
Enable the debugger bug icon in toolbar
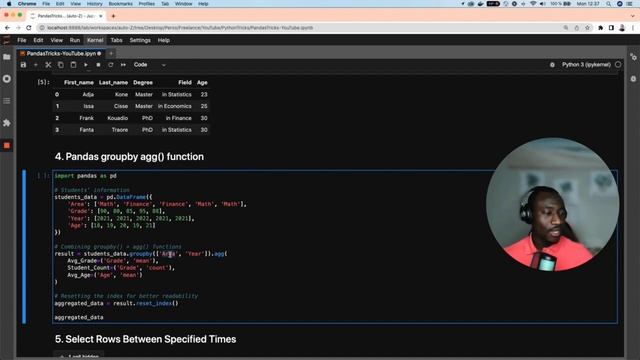(x=552, y=65)
